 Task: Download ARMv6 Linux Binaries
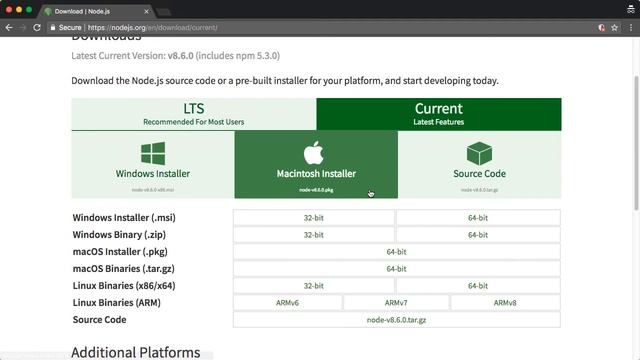point(287,303)
